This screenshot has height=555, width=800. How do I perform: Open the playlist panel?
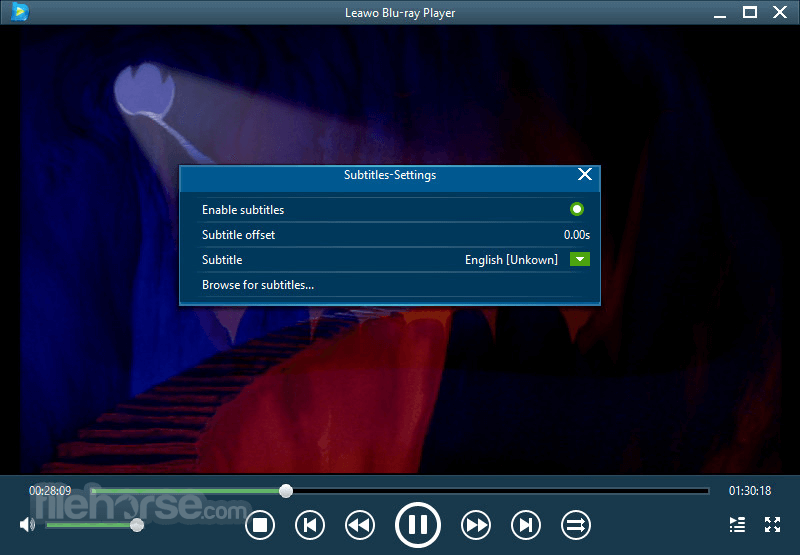pos(737,524)
